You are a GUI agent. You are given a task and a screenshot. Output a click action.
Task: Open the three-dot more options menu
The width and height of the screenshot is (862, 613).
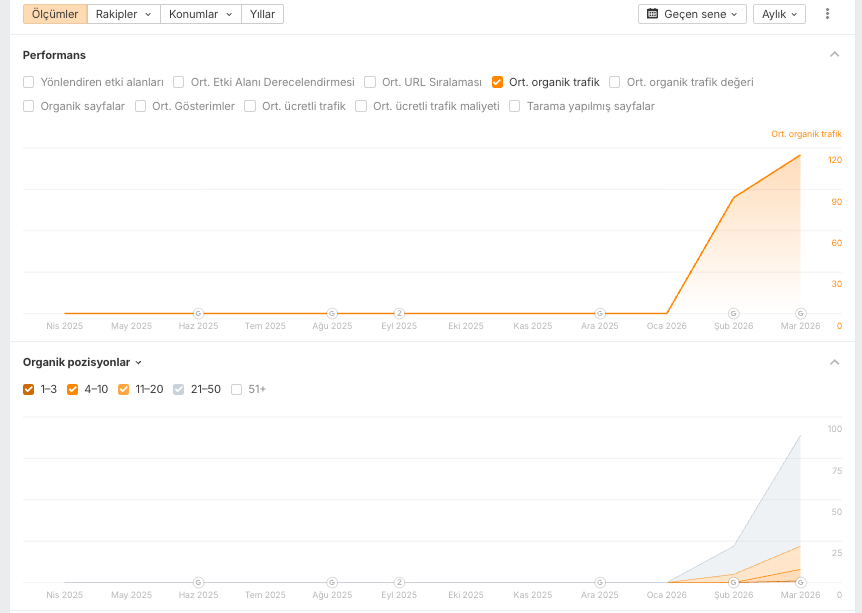pos(827,14)
